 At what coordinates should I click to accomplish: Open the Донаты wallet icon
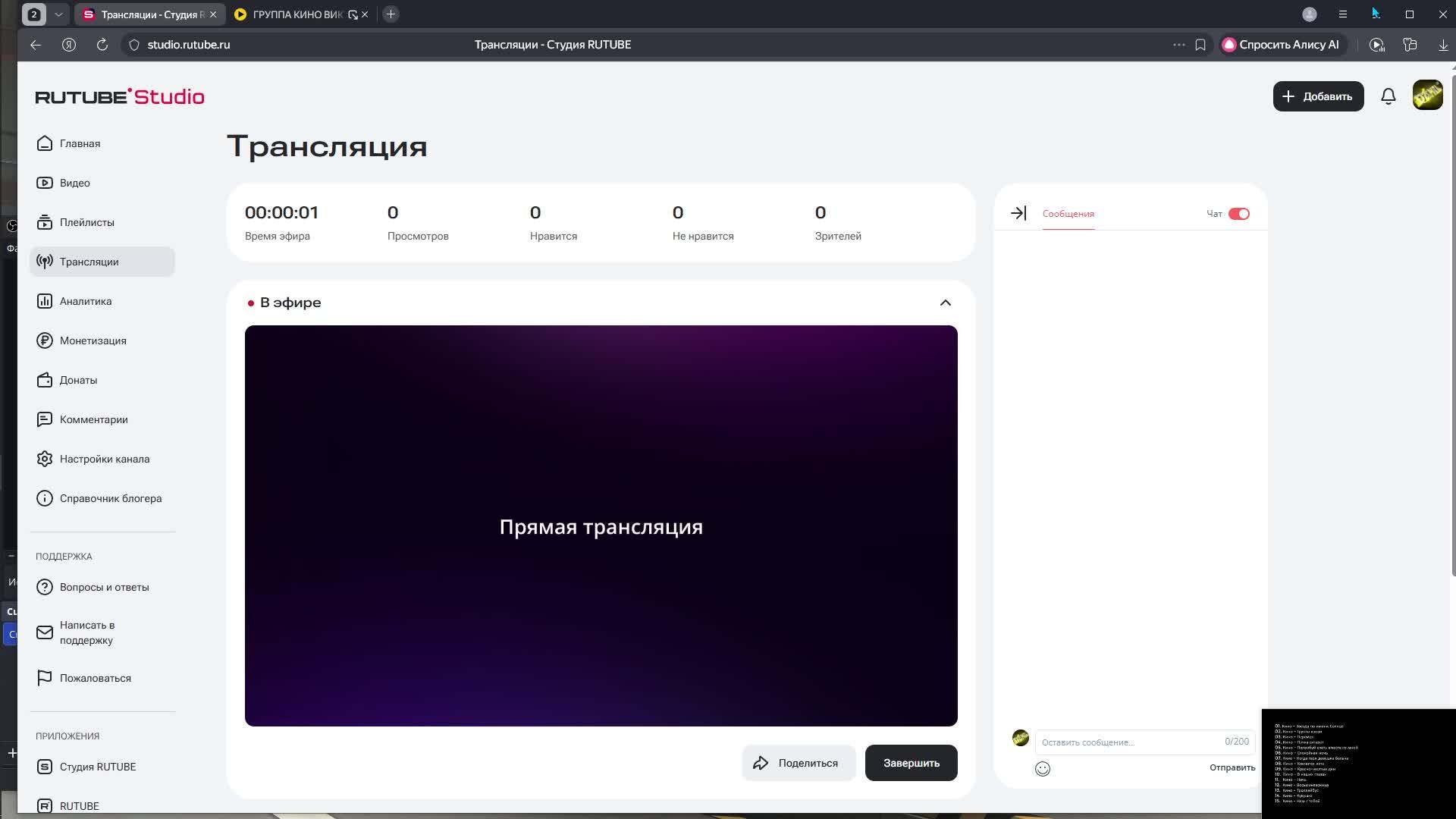click(45, 380)
